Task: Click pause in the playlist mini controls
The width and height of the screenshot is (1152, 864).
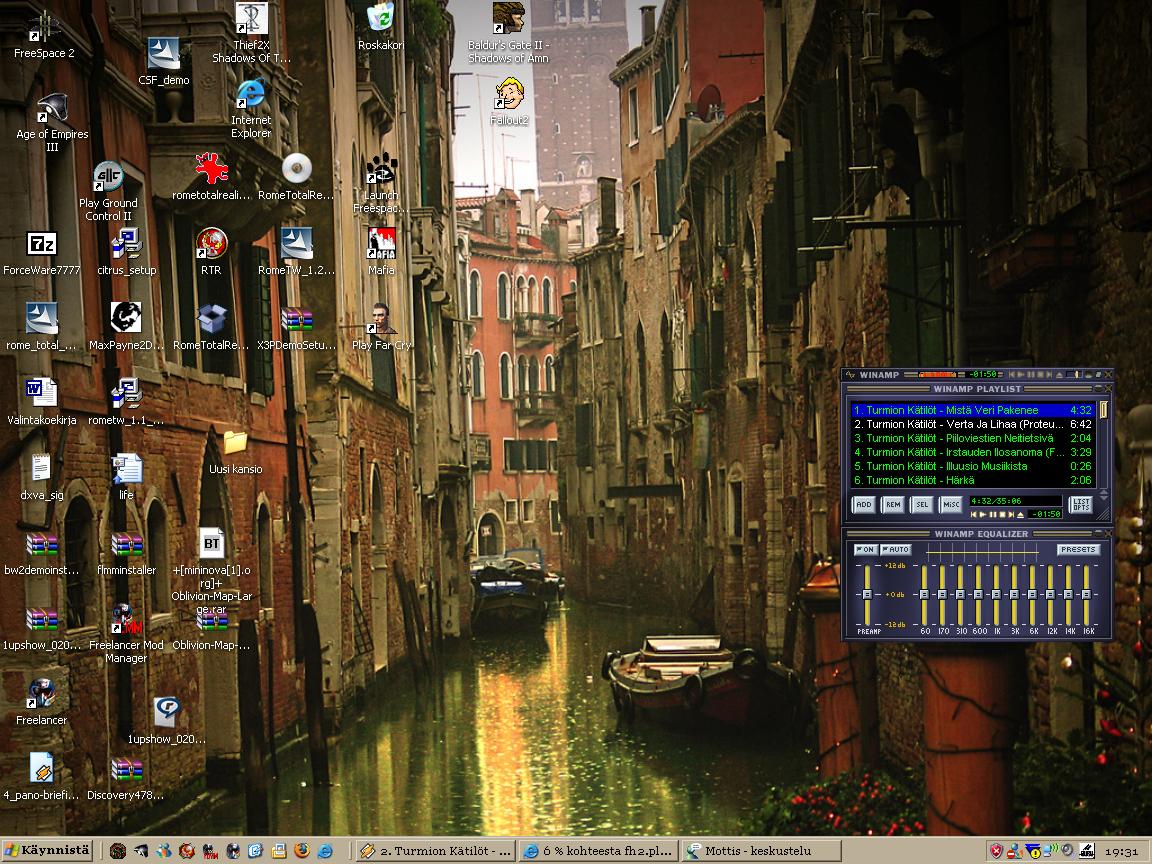Action: (993, 514)
